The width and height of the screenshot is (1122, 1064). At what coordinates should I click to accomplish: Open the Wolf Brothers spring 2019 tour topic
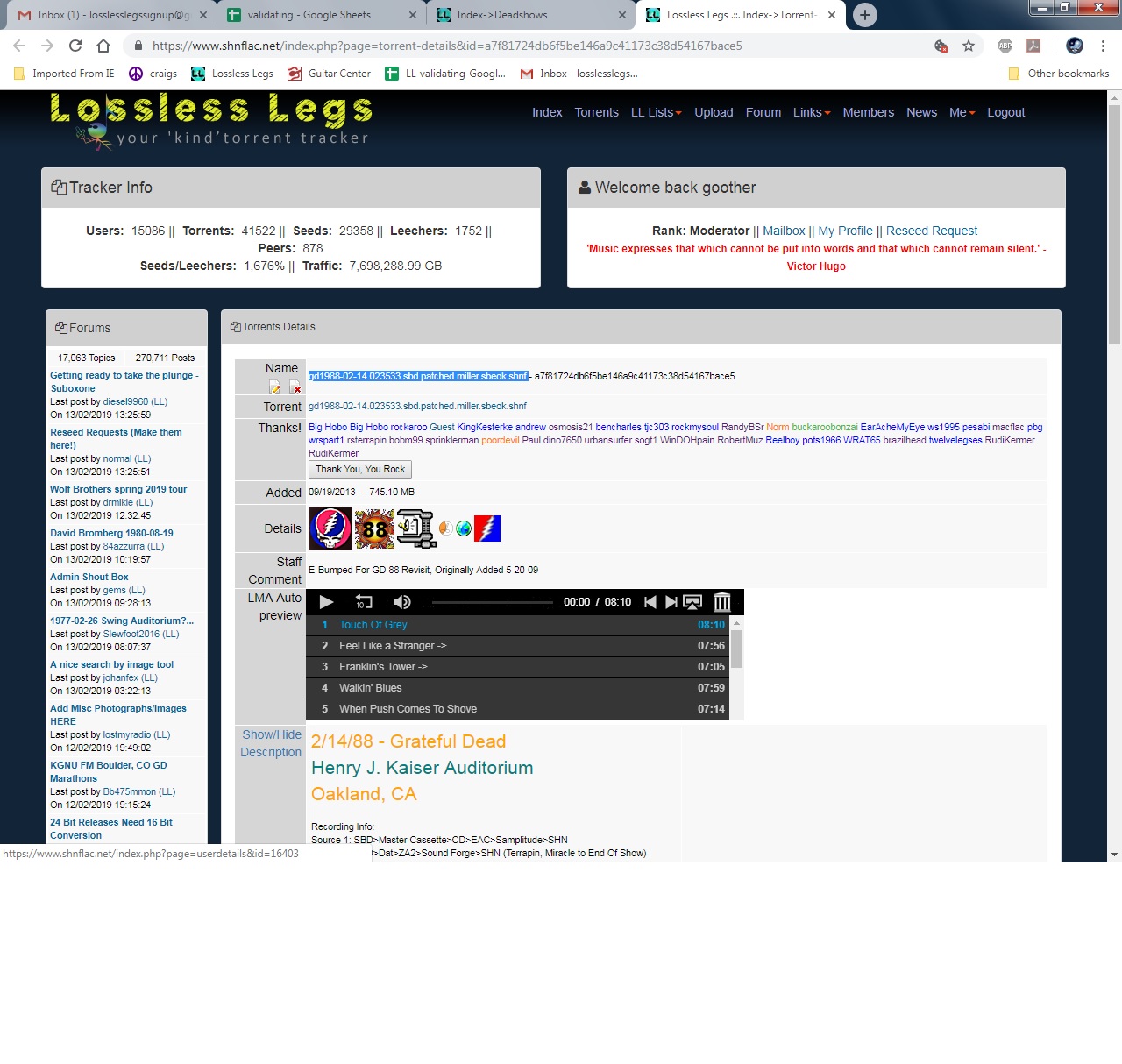(x=118, y=489)
